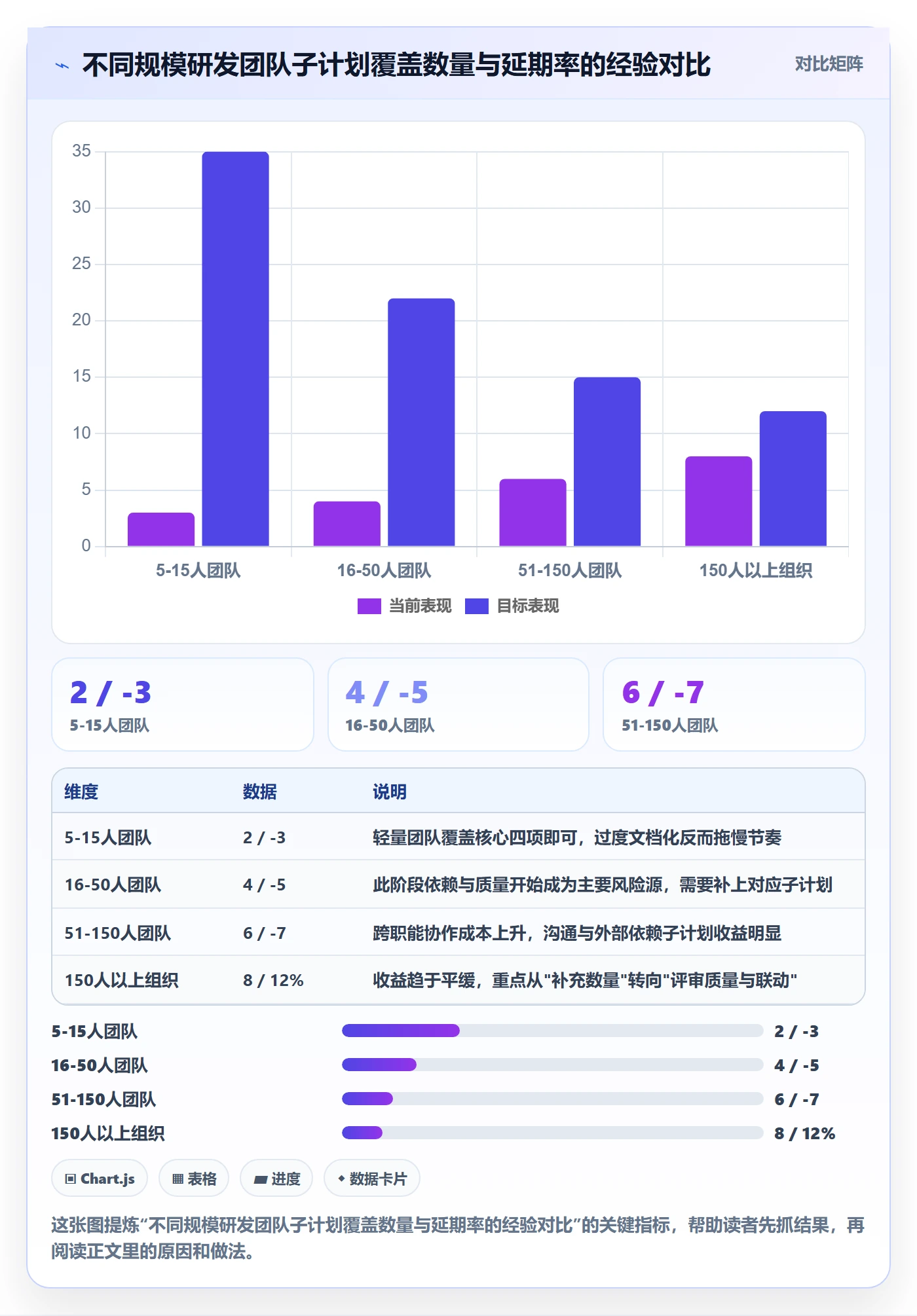This screenshot has width=917, height=1316.
Task: Click the y-axis value 35
Action: (81, 151)
